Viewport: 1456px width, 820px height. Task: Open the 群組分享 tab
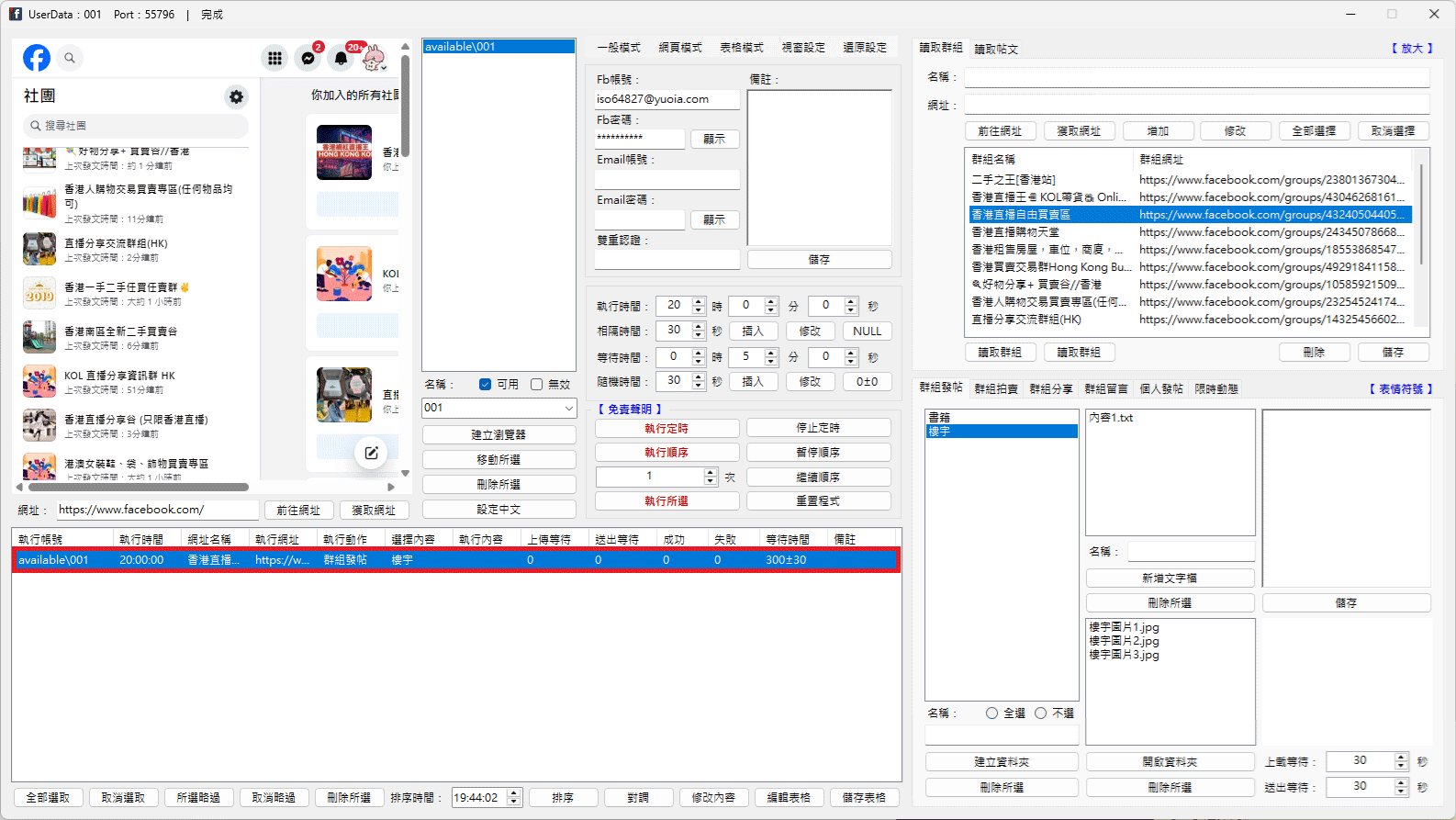click(x=1051, y=389)
